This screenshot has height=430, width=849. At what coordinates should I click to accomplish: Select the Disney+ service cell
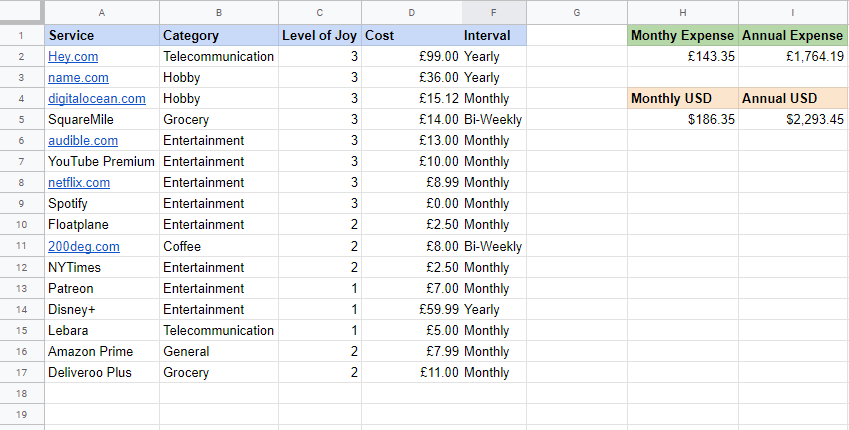pyautogui.click(x=102, y=310)
